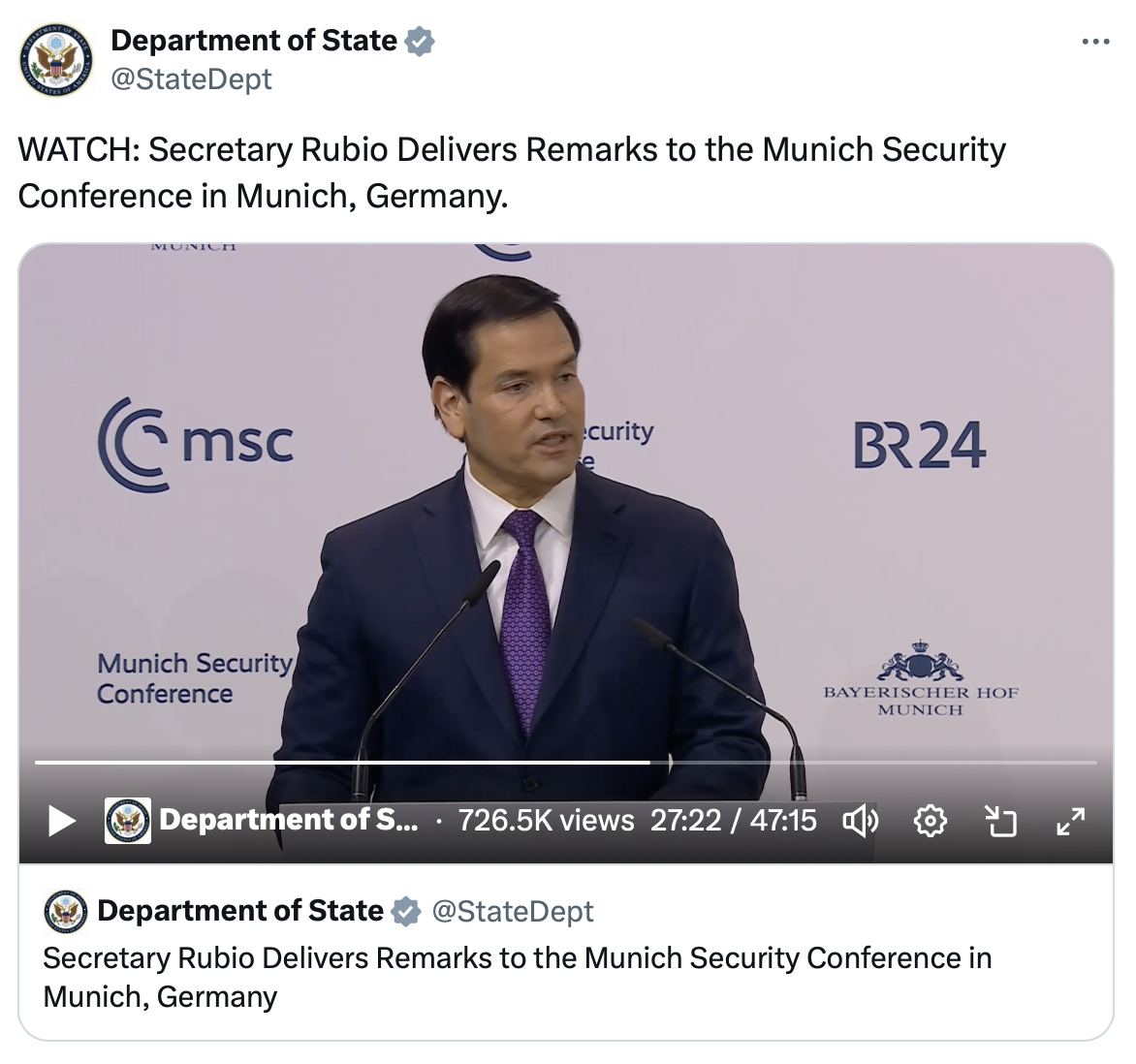
Task: Click the seal avatar in video controls
Action: (128, 821)
